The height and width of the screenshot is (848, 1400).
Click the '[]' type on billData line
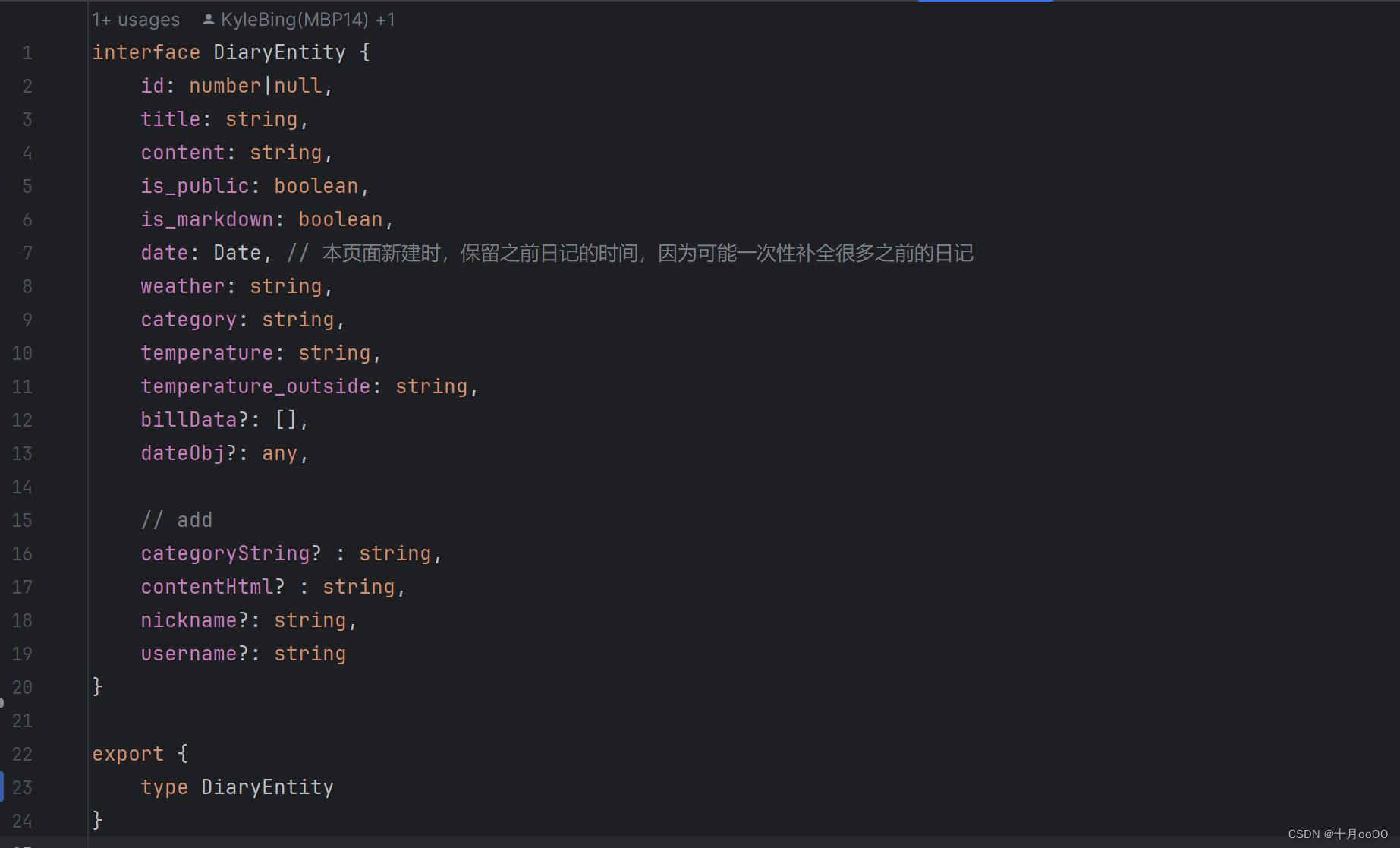point(286,420)
